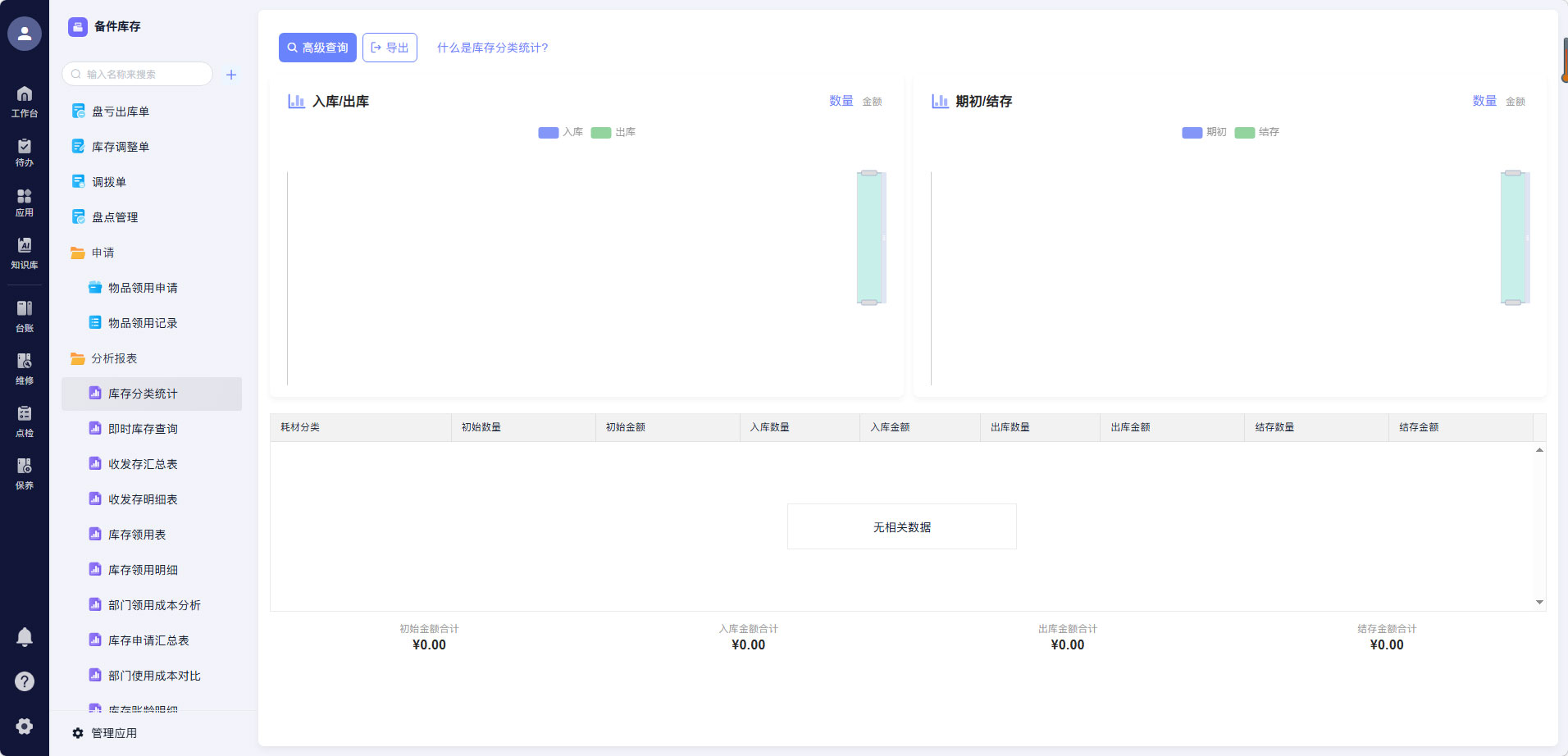
Task: Switch 期初/结存 chart to 数量
Action: [1484, 101]
